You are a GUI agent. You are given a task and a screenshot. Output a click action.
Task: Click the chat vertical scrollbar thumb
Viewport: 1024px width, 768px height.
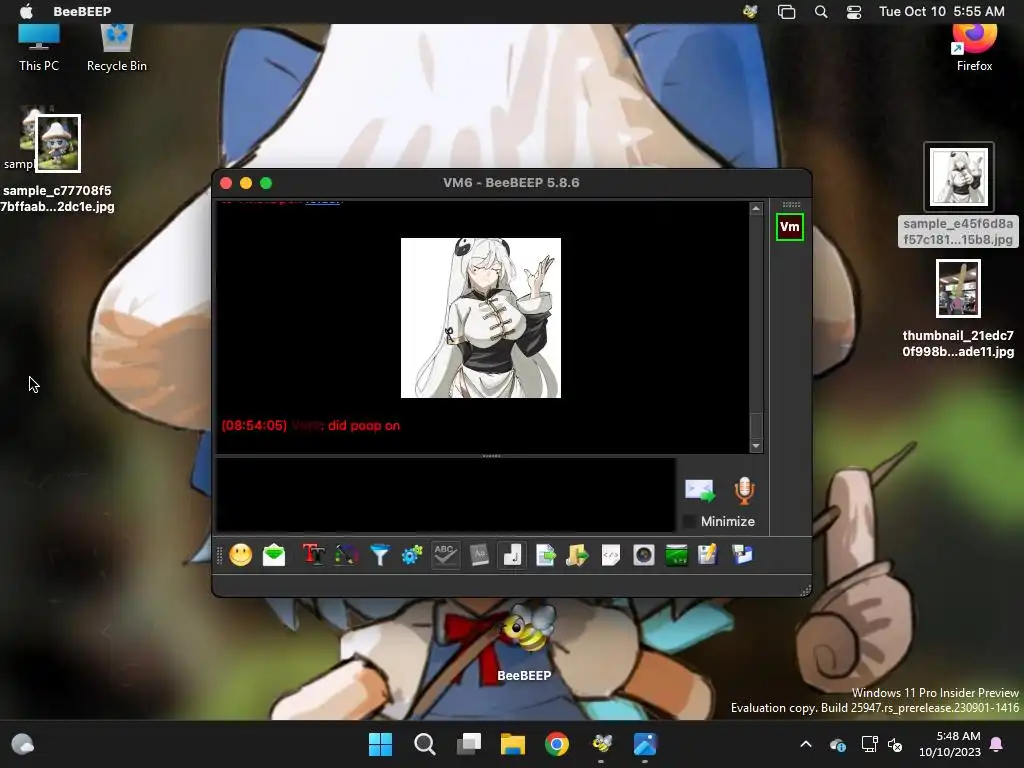(x=756, y=426)
